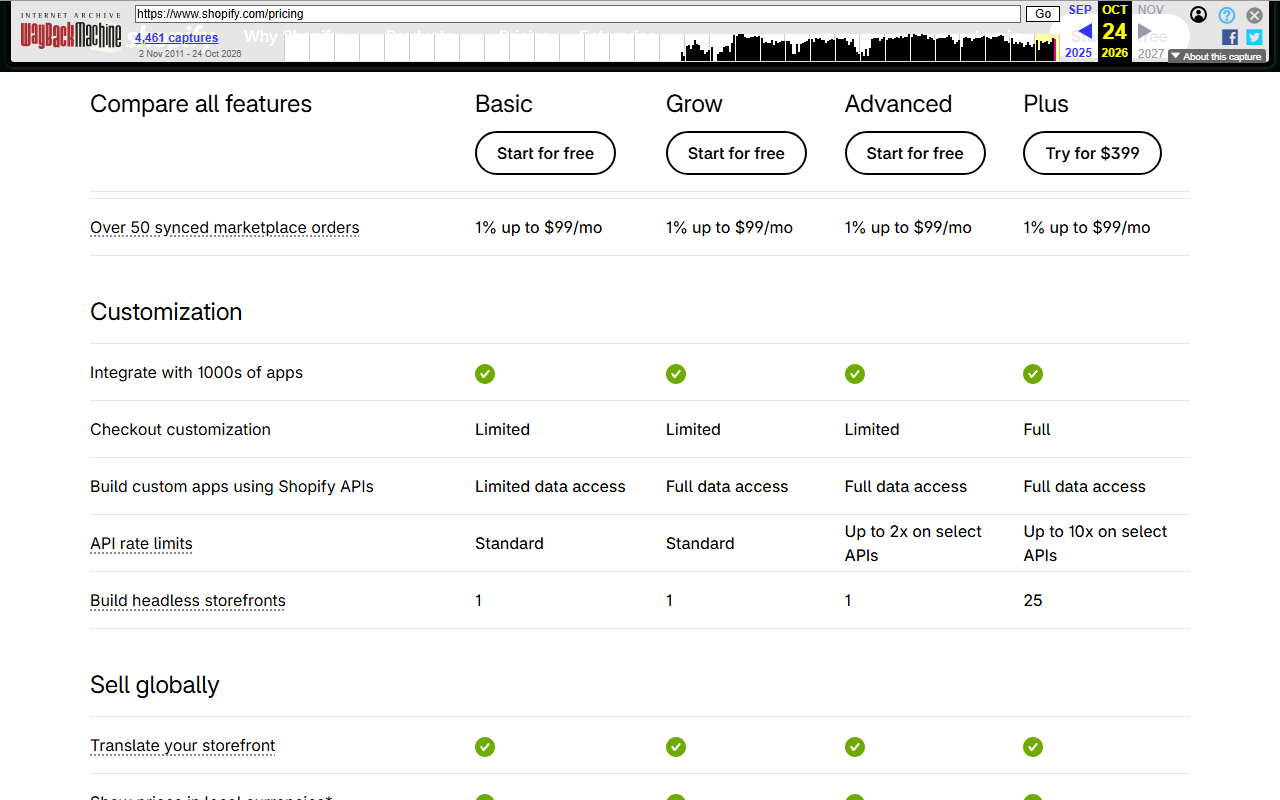Click the Wayback URL input field
Viewport: 1280px width, 800px height.
pyautogui.click(x=578, y=14)
